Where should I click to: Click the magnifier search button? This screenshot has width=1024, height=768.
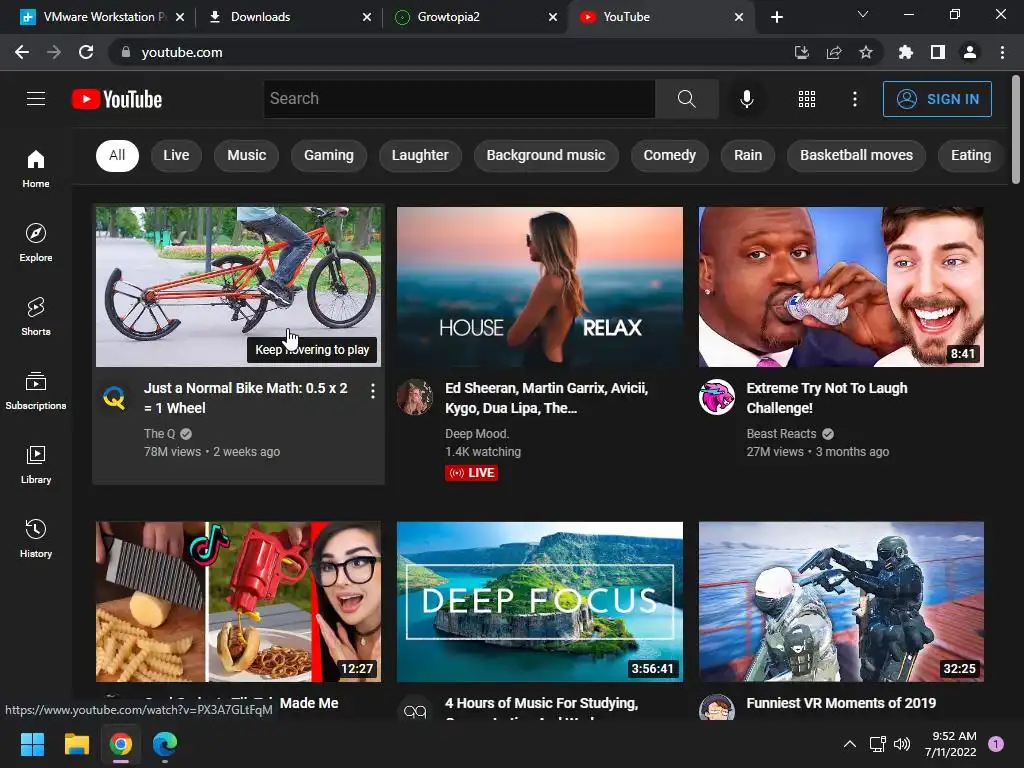coord(686,99)
